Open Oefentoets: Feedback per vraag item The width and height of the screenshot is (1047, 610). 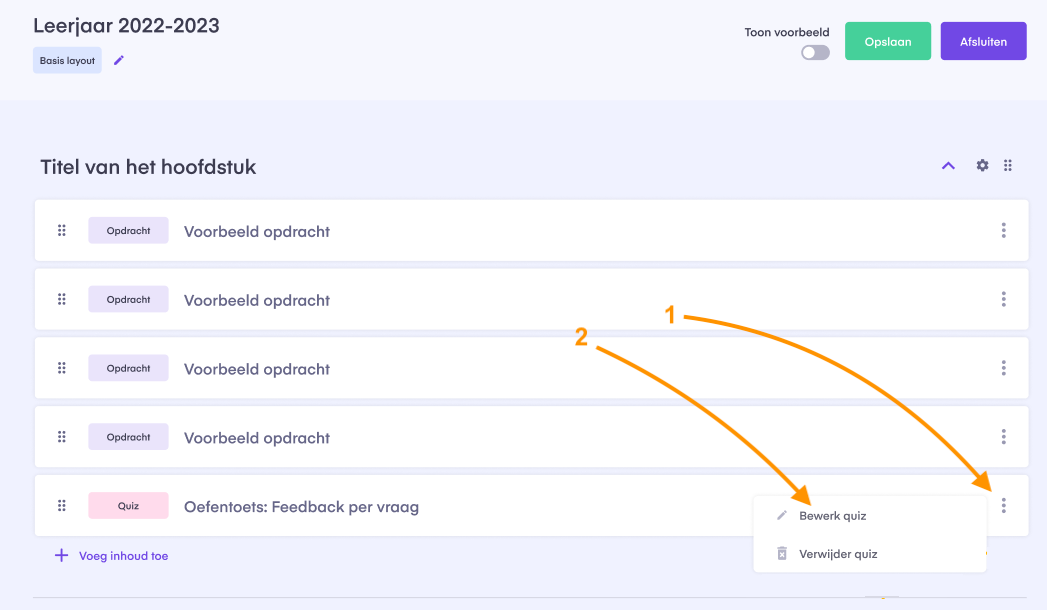click(x=301, y=507)
